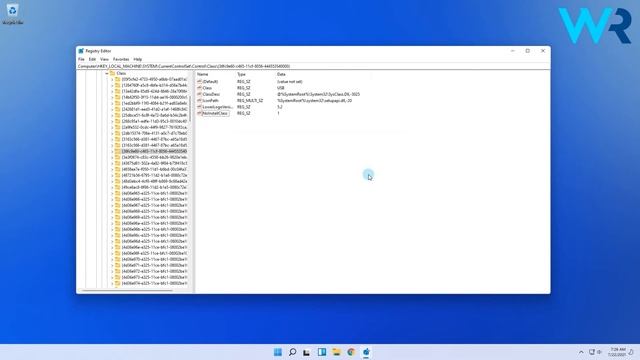Click the tree pane horizontal scrollbar
640x360 pixels.
pos(127,290)
